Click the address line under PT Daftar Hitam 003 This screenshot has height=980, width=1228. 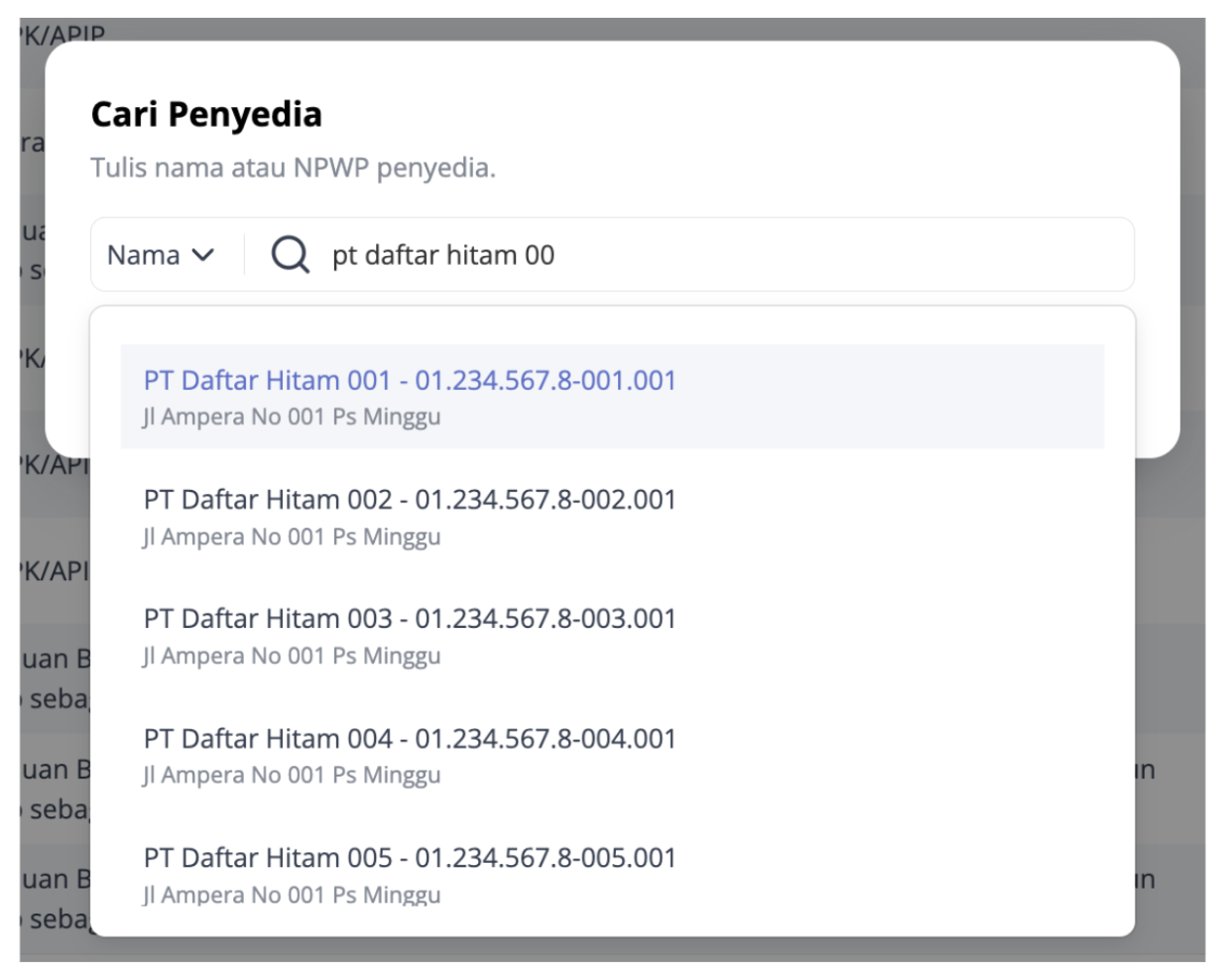292,656
